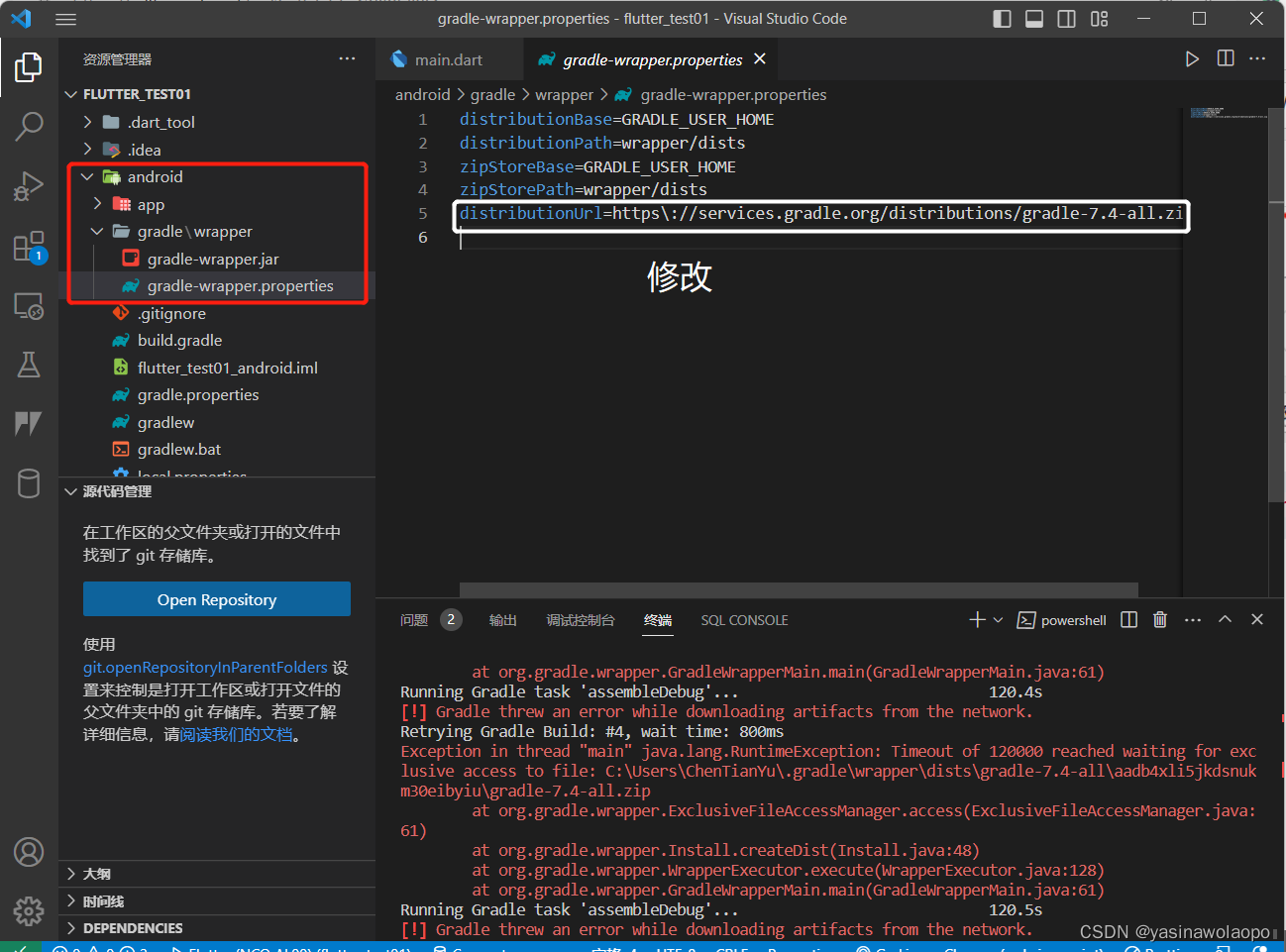Customize layout icon in title bar
Image resolution: width=1286 pixels, height=952 pixels.
pyautogui.click(x=1099, y=19)
